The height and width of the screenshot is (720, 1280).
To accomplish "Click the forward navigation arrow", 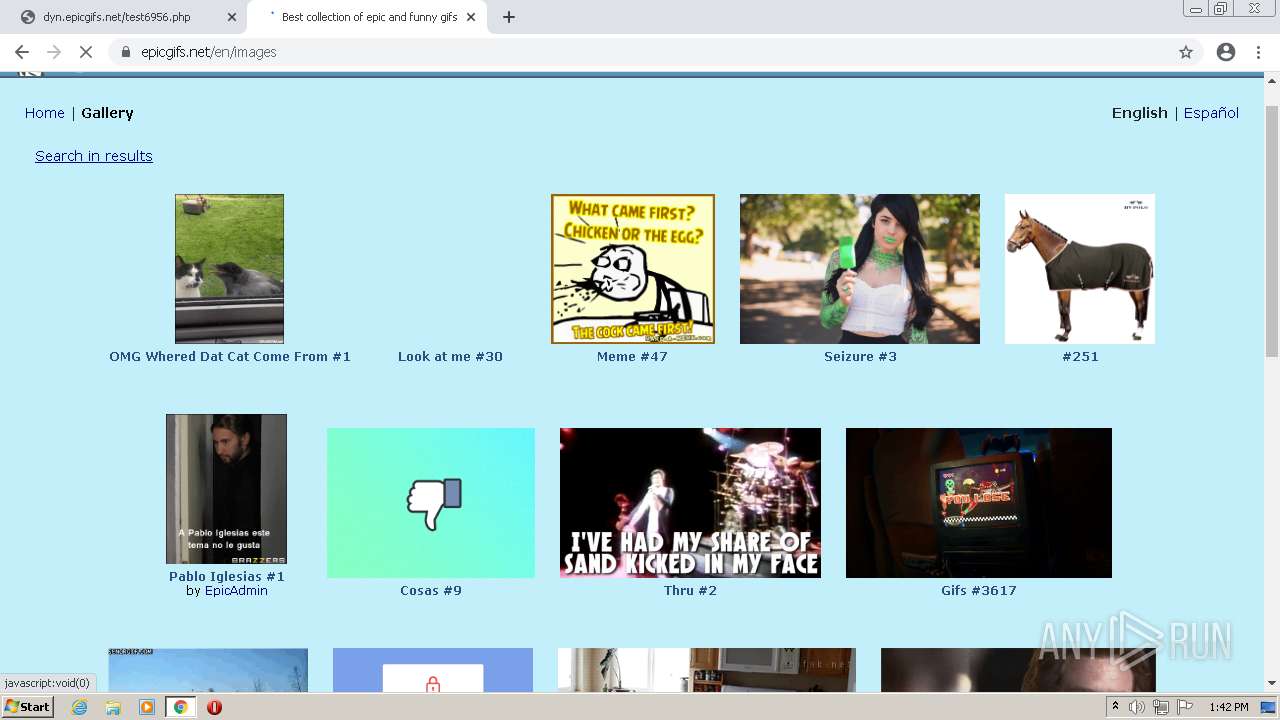I will [x=54, y=52].
